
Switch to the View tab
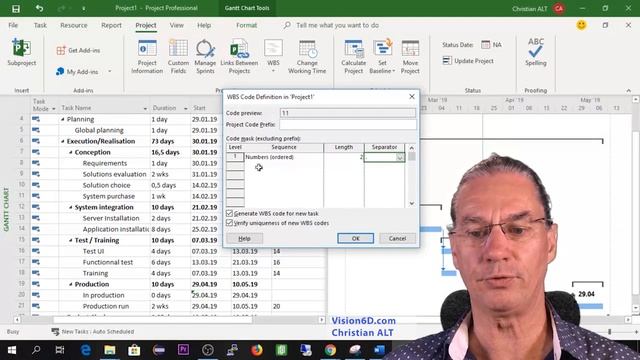tap(176, 25)
